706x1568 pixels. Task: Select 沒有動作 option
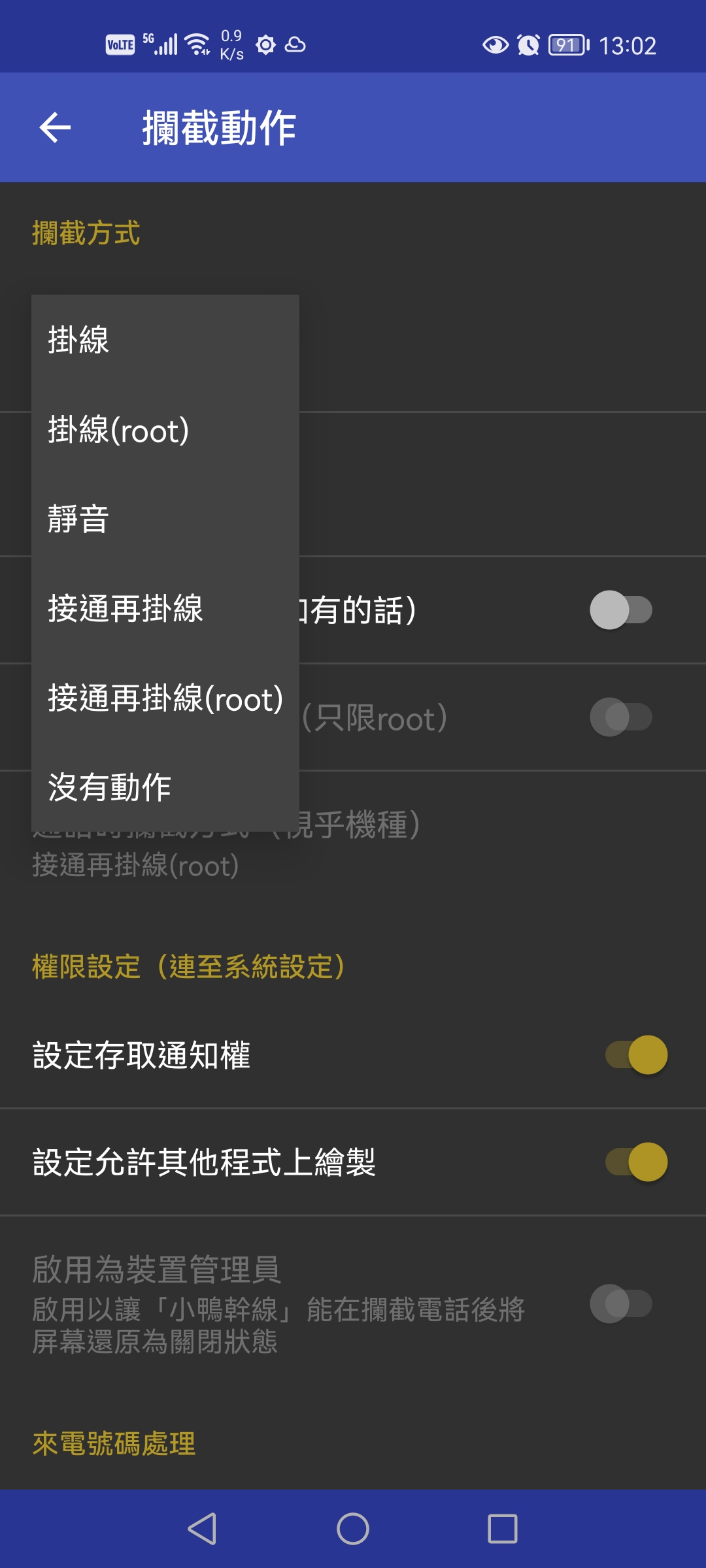tap(165, 787)
